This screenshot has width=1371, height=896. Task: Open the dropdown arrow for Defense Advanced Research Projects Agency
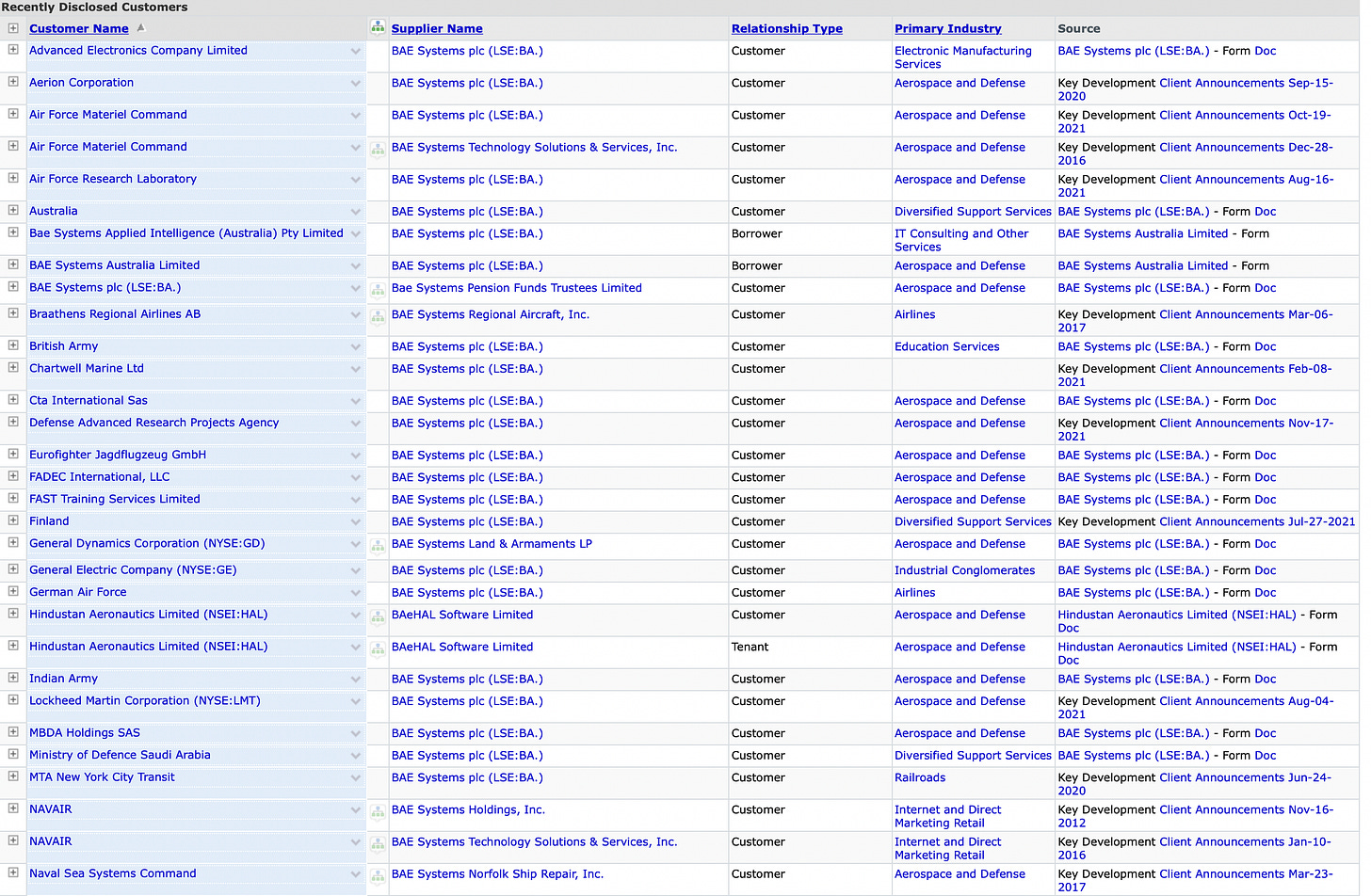[x=356, y=424]
